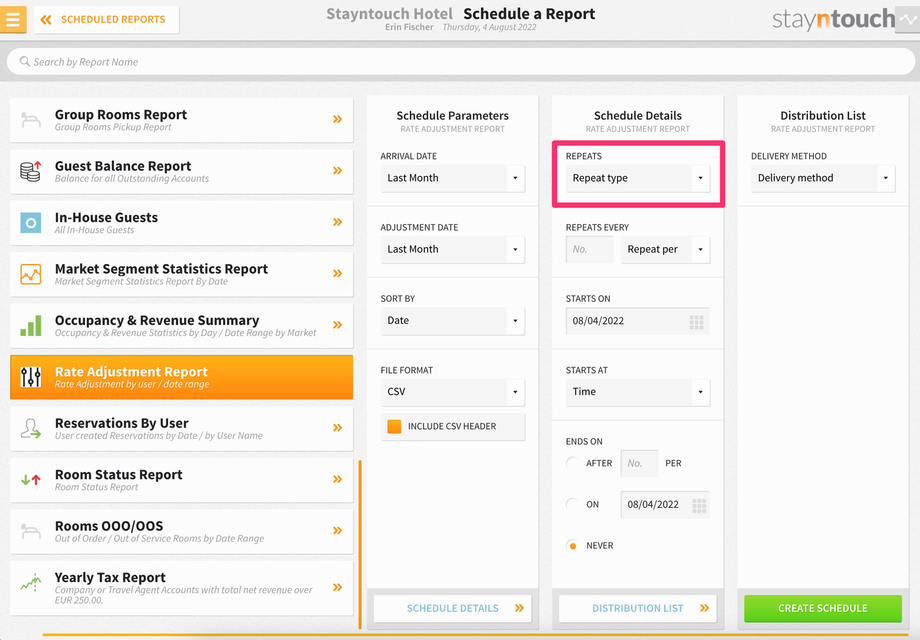
Task: Click the Ends After number field
Action: click(639, 463)
